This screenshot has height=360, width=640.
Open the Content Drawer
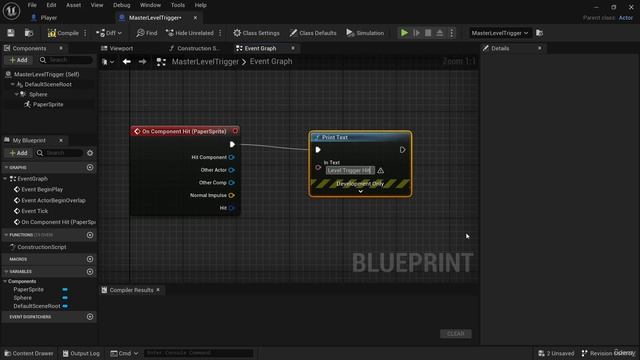(29, 353)
